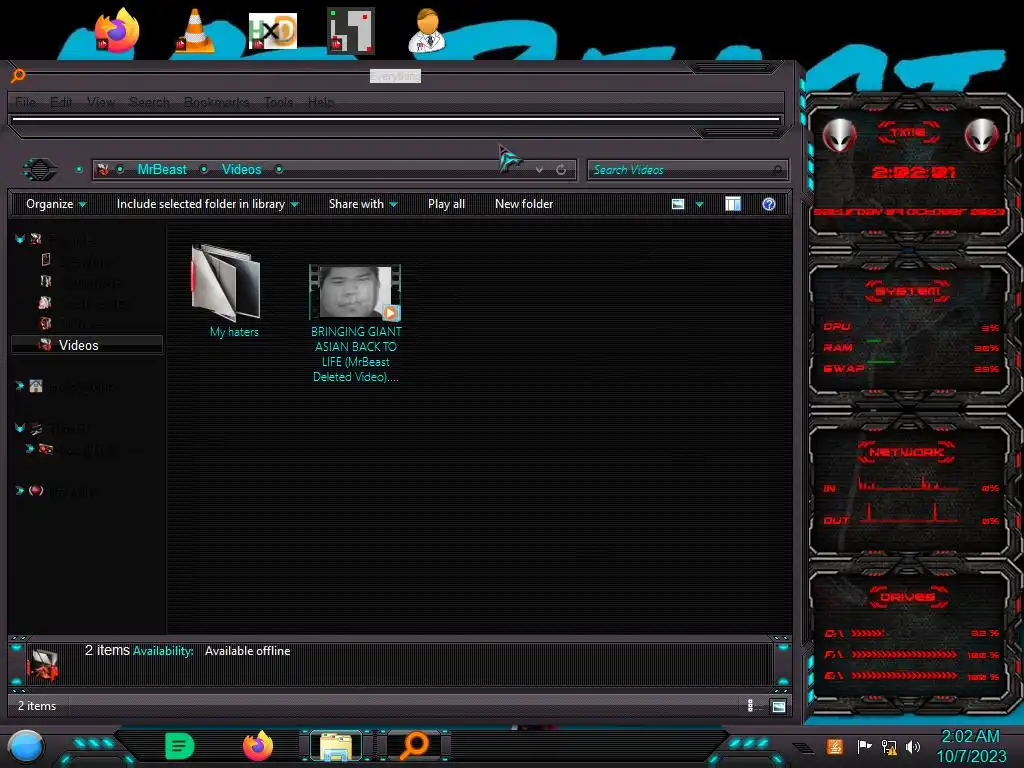Click details view icon in status bar
This screenshot has width=1024, height=768.
(x=750, y=706)
